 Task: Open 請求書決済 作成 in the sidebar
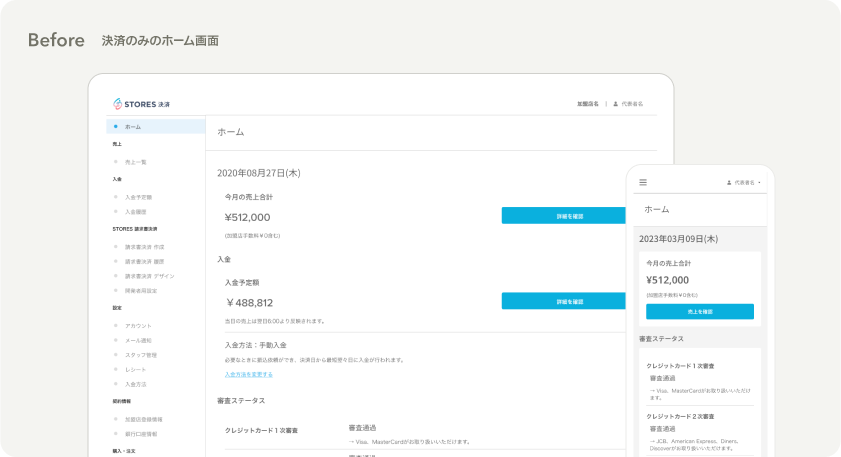click(144, 247)
